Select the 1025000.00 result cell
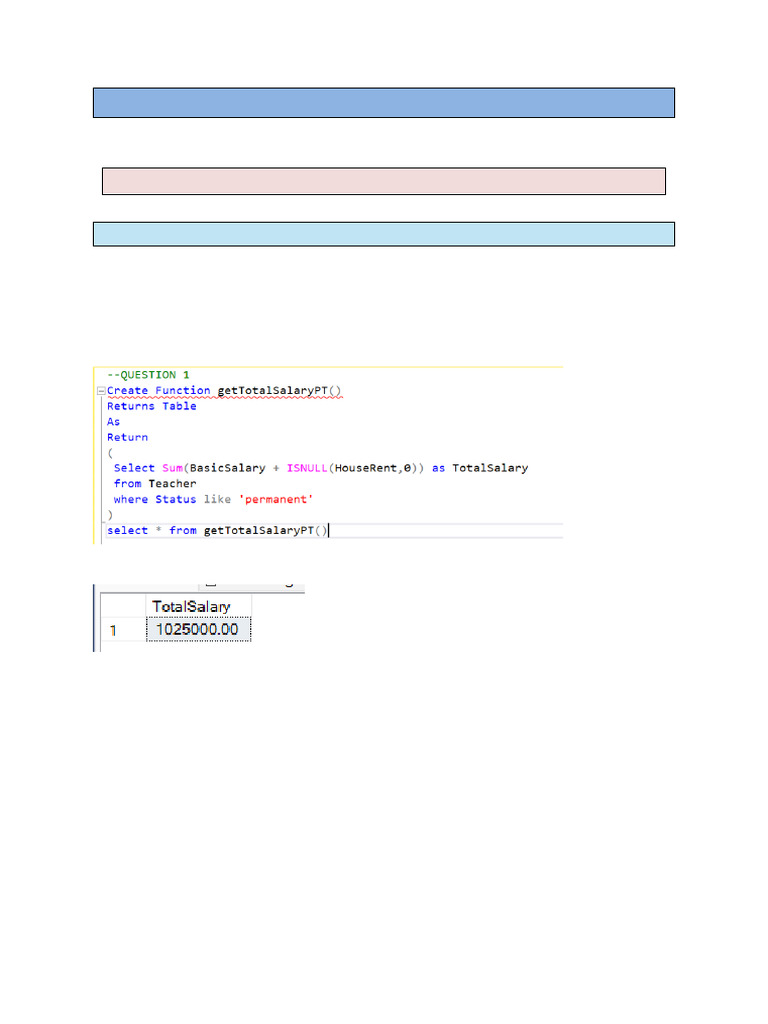768x1024 pixels. coord(199,630)
